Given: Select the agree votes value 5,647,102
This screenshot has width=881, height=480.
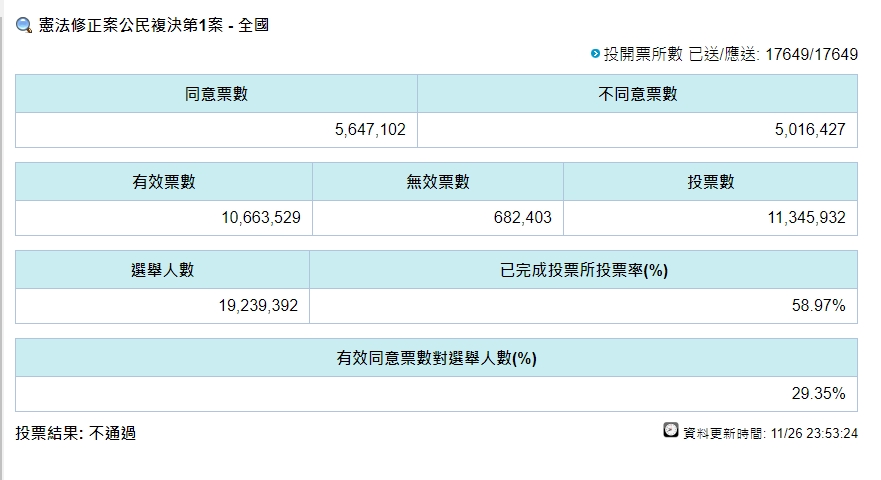Looking at the screenshot, I should pyautogui.click(x=370, y=130).
